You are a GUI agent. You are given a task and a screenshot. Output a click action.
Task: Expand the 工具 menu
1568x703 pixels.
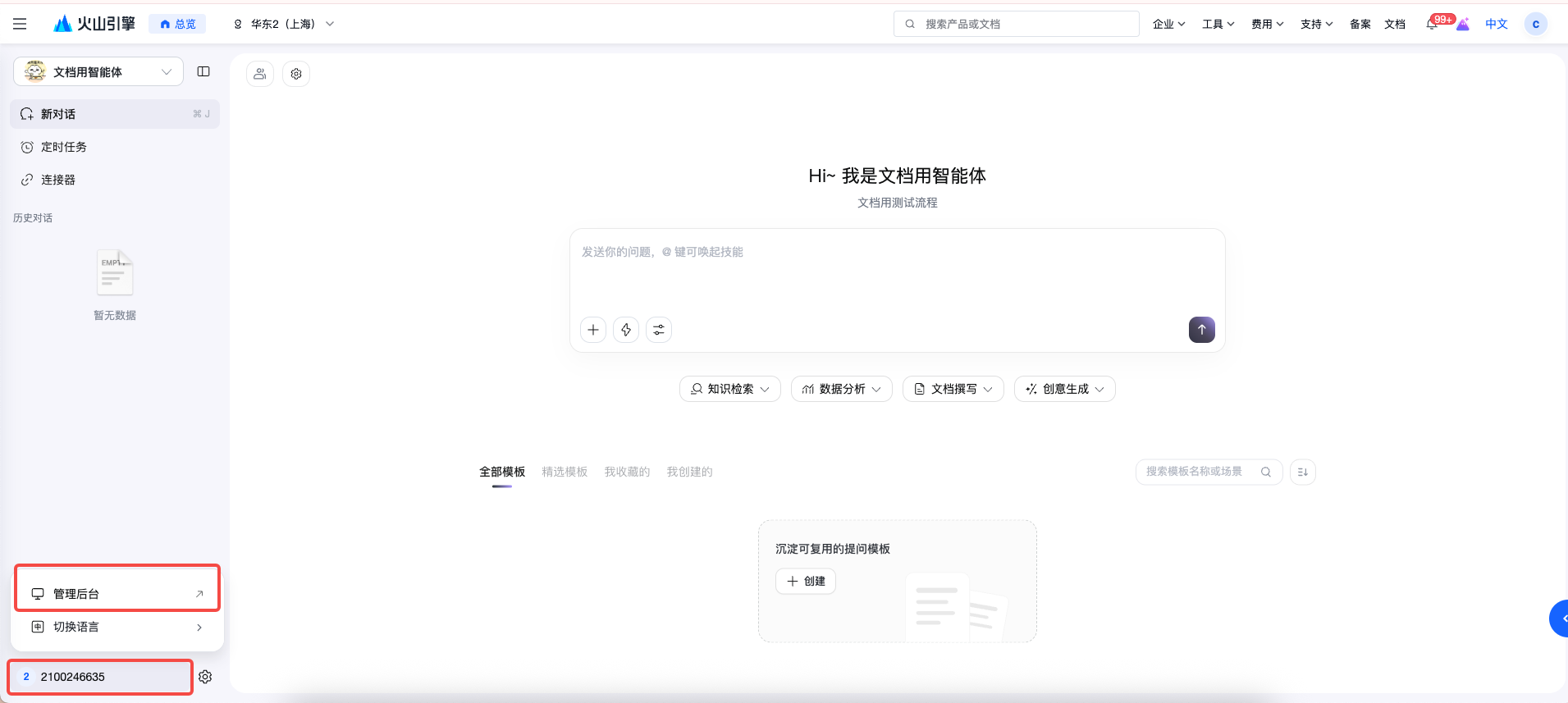click(1218, 25)
